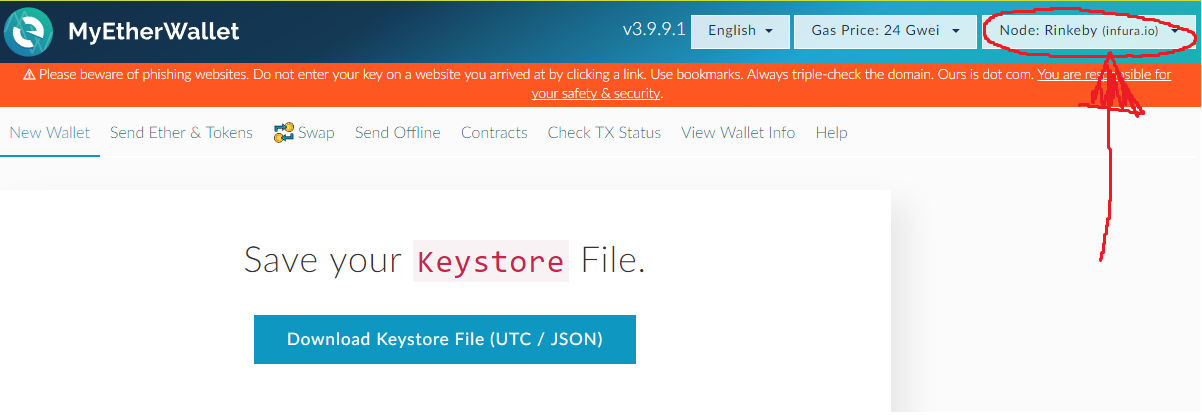Open the View Wallet Info tab
Screen dimensions: 1202x415
point(738,133)
